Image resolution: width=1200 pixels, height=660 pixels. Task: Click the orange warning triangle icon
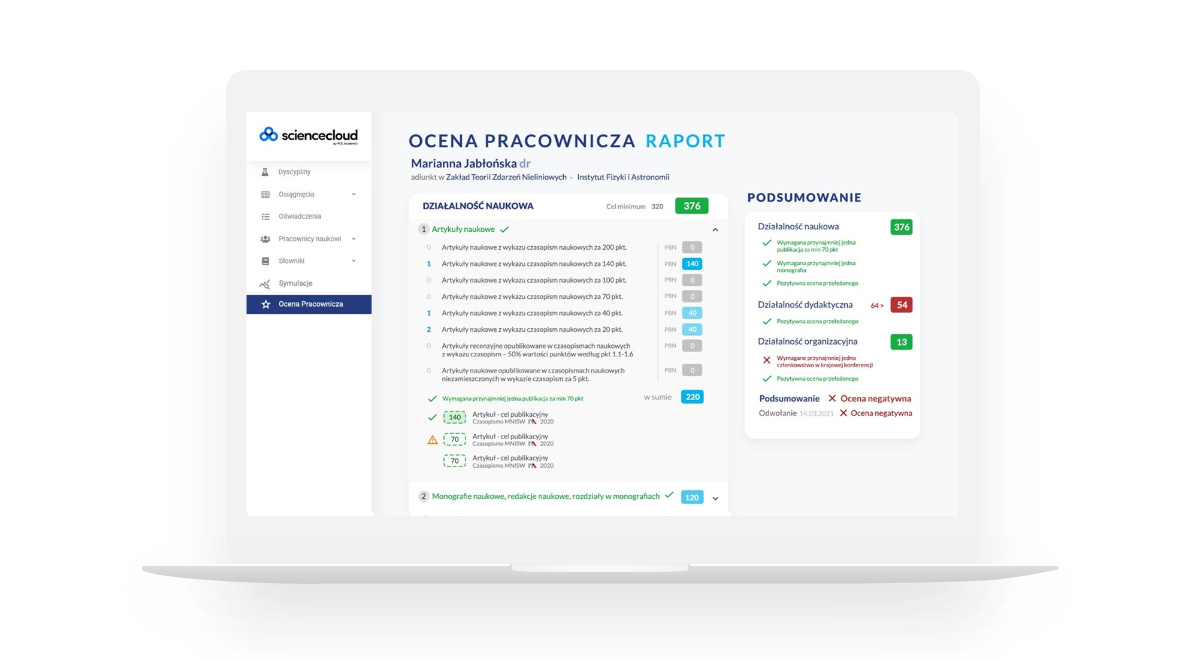(432, 439)
